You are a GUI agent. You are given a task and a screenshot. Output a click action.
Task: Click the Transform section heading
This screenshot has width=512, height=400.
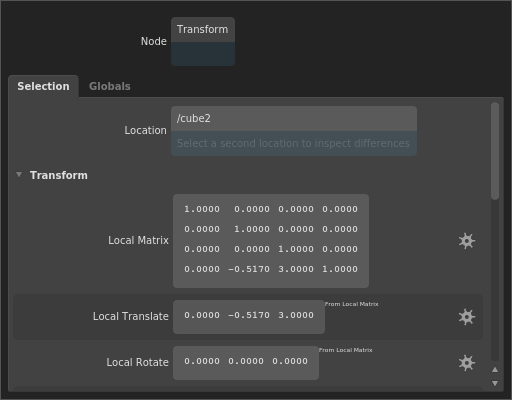point(59,175)
